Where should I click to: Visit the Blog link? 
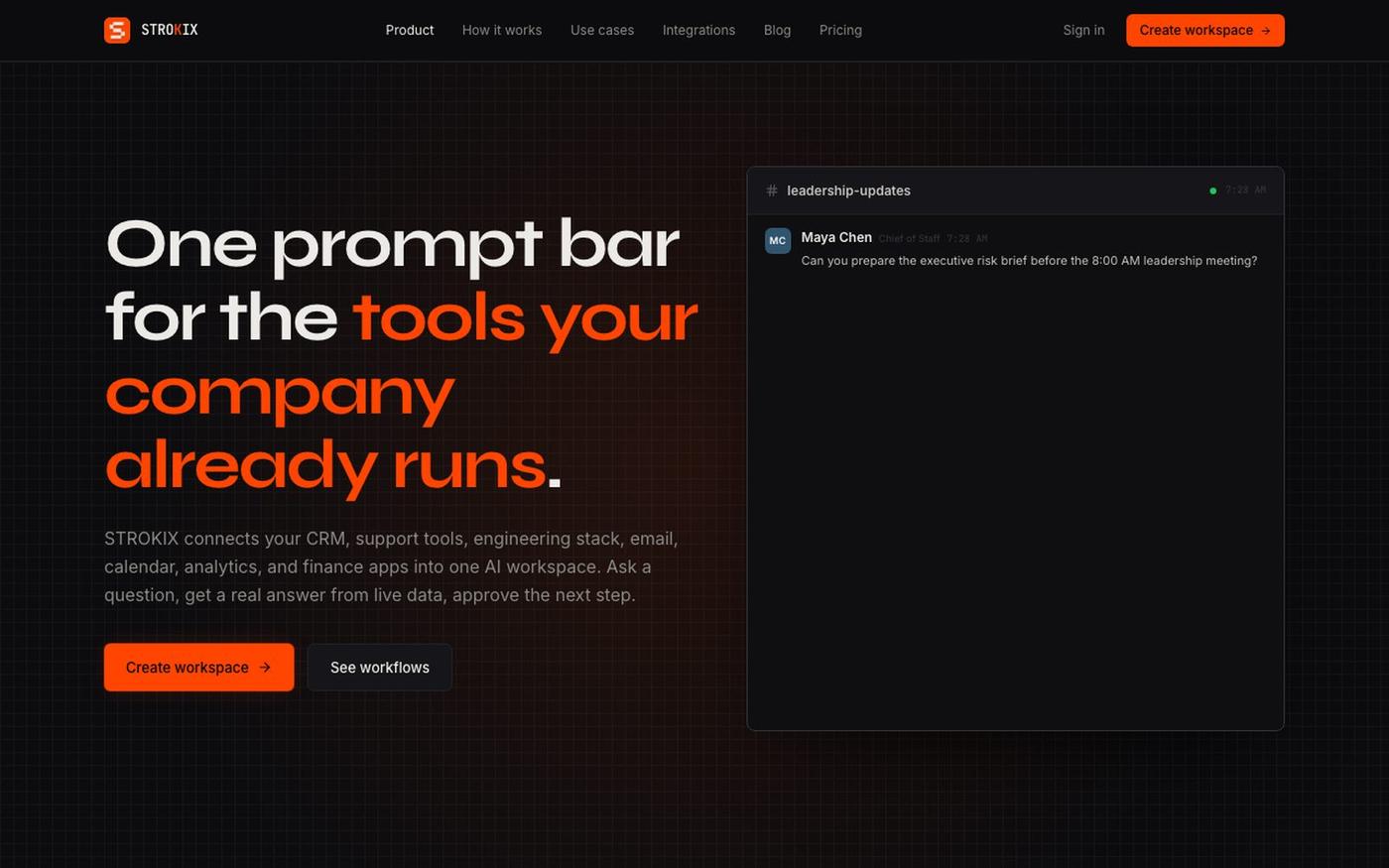point(777,30)
